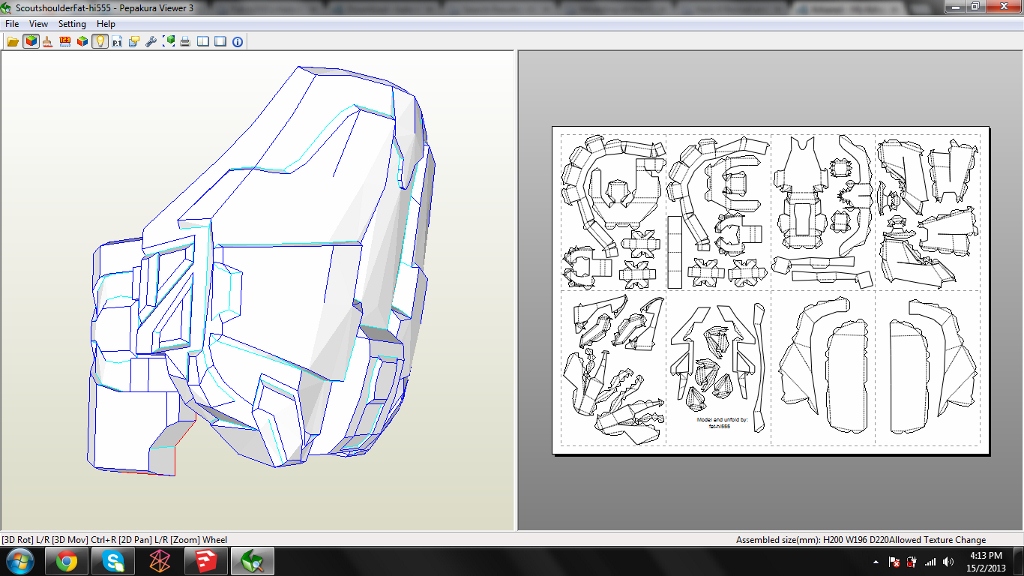Expand the Setting menu
The width and height of the screenshot is (1024, 576).
pyautogui.click(x=72, y=24)
